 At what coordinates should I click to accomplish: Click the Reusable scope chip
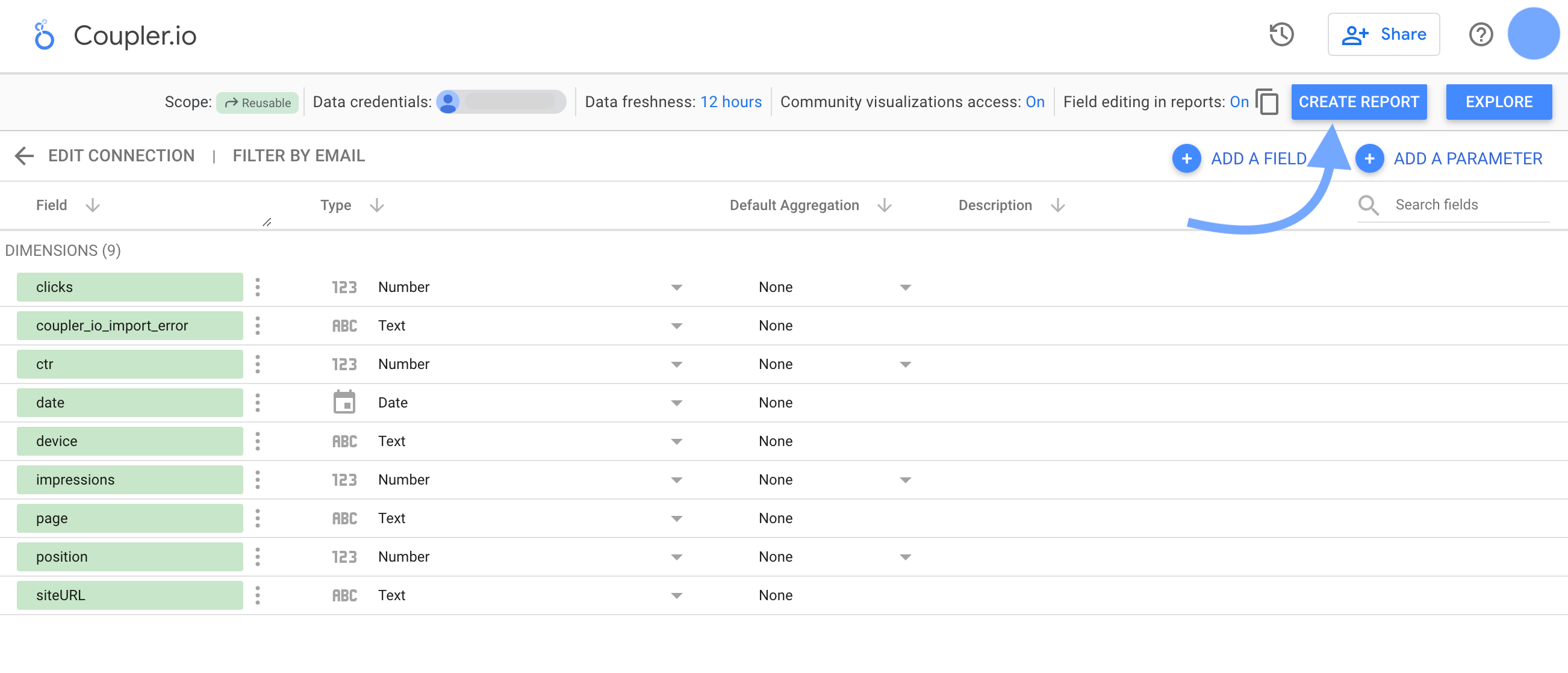pyautogui.click(x=258, y=102)
